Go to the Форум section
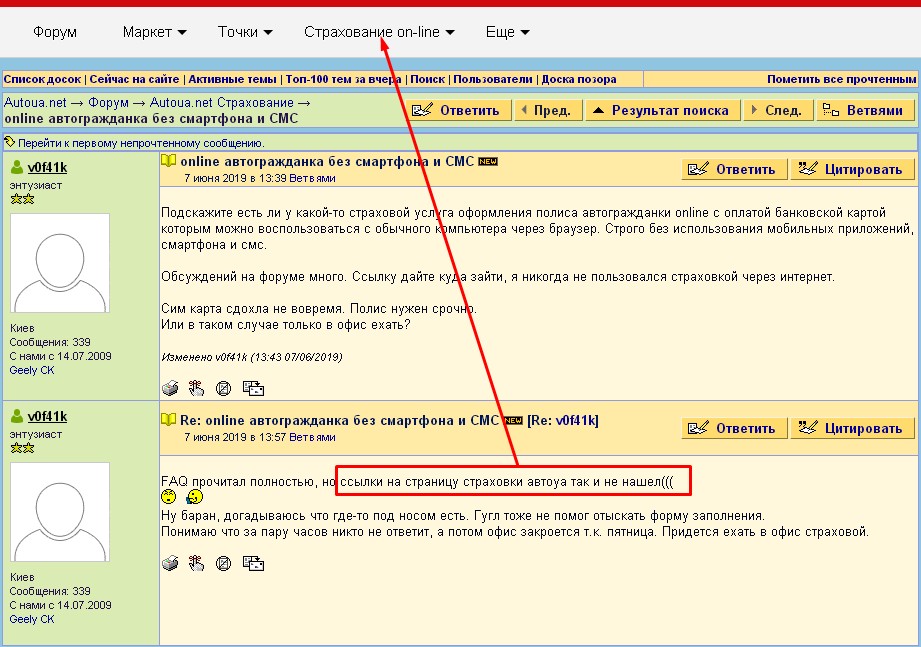 coord(55,32)
